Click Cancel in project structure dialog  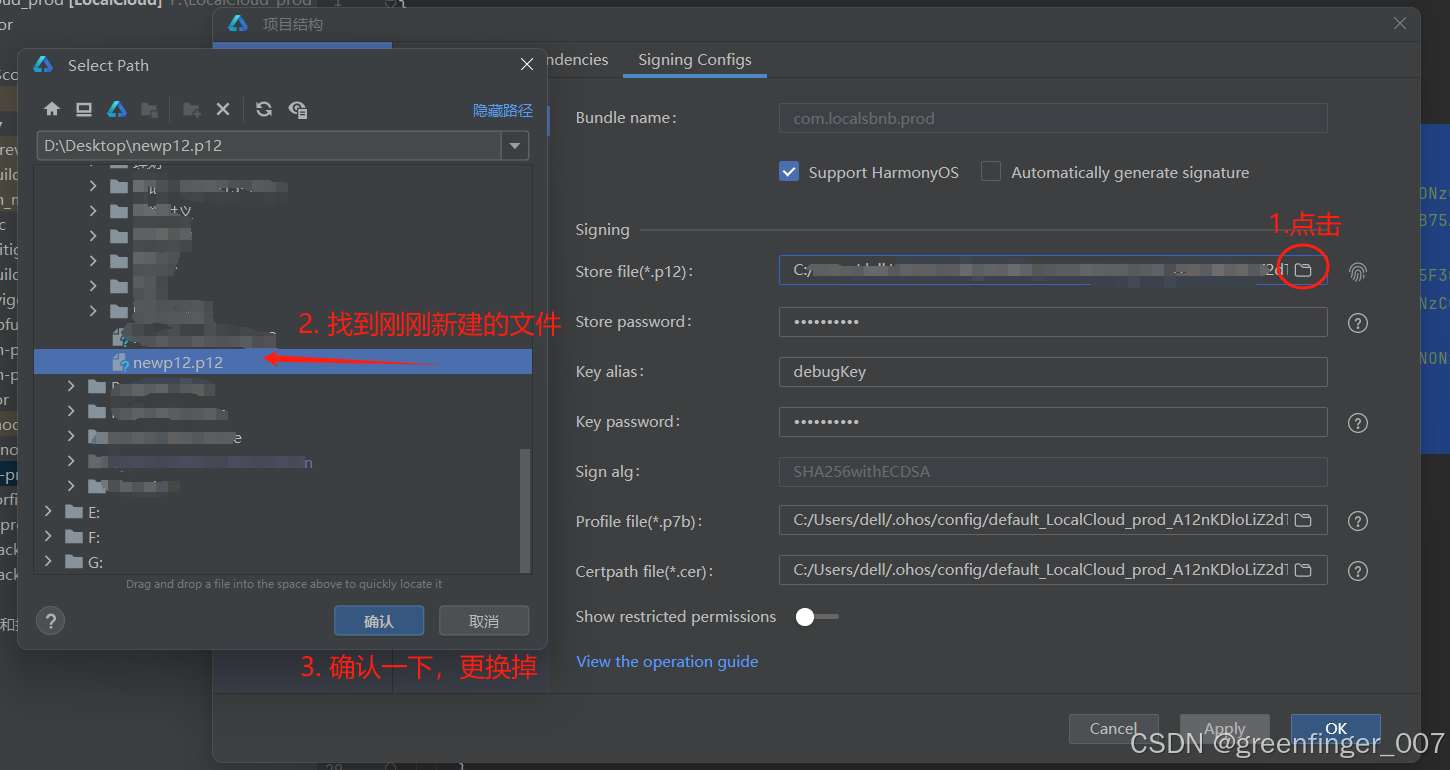pyautogui.click(x=1113, y=728)
